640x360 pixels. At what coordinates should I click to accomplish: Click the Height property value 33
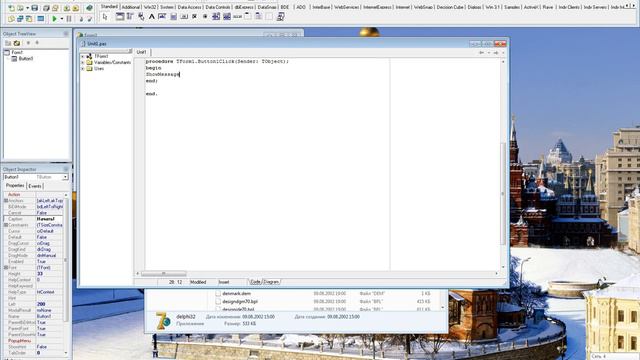click(x=49, y=273)
